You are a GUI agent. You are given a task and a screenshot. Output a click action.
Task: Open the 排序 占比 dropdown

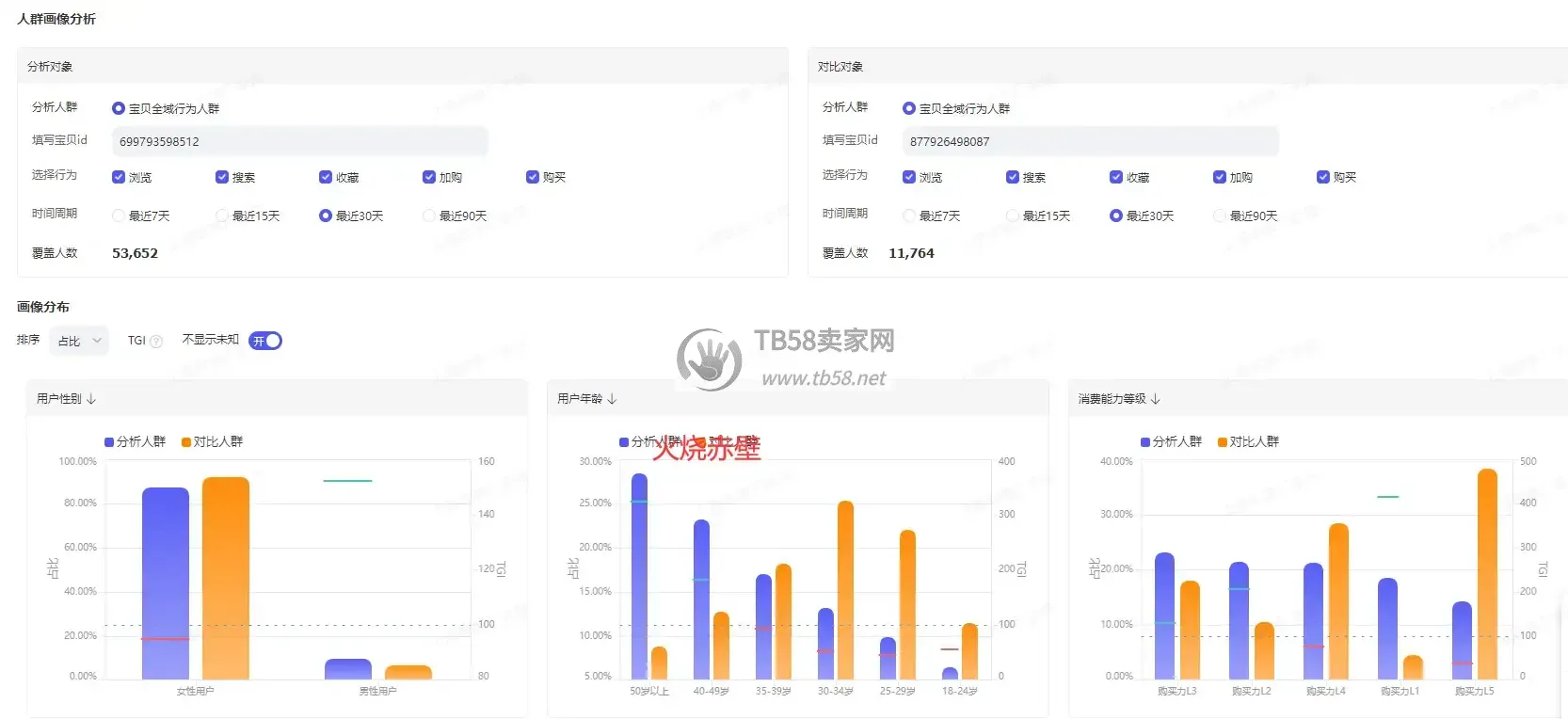point(79,341)
